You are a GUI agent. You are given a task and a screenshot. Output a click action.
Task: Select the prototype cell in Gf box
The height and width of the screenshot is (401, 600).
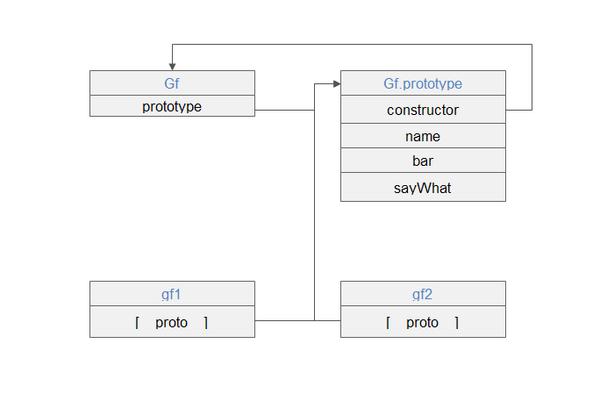tap(172, 107)
